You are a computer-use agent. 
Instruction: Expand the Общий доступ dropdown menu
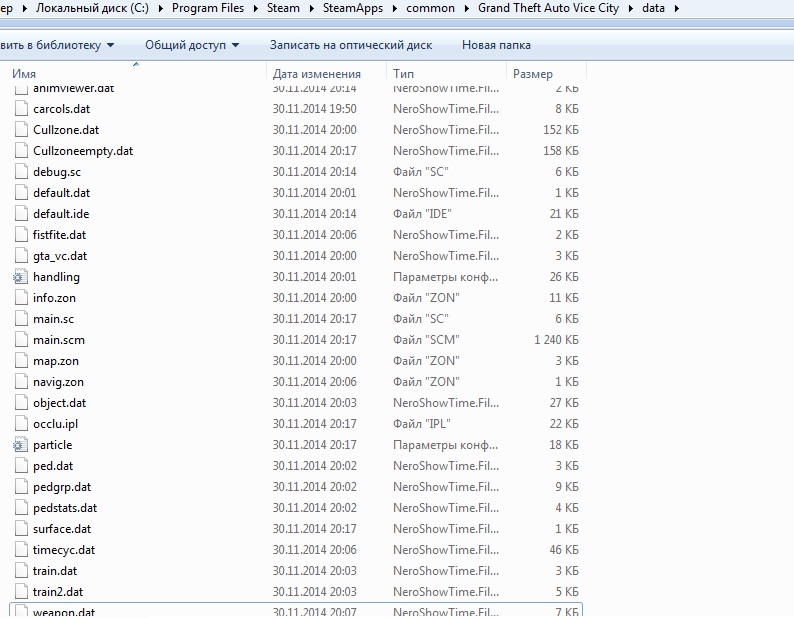pos(192,45)
